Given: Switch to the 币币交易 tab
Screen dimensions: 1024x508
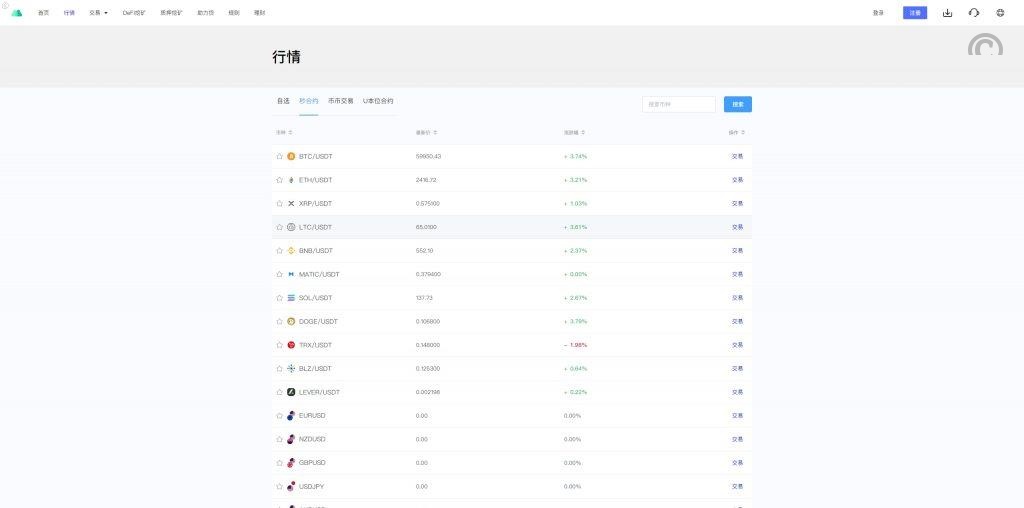Looking at the screenshot, I should pyautogui.click(x=340, y=101).
